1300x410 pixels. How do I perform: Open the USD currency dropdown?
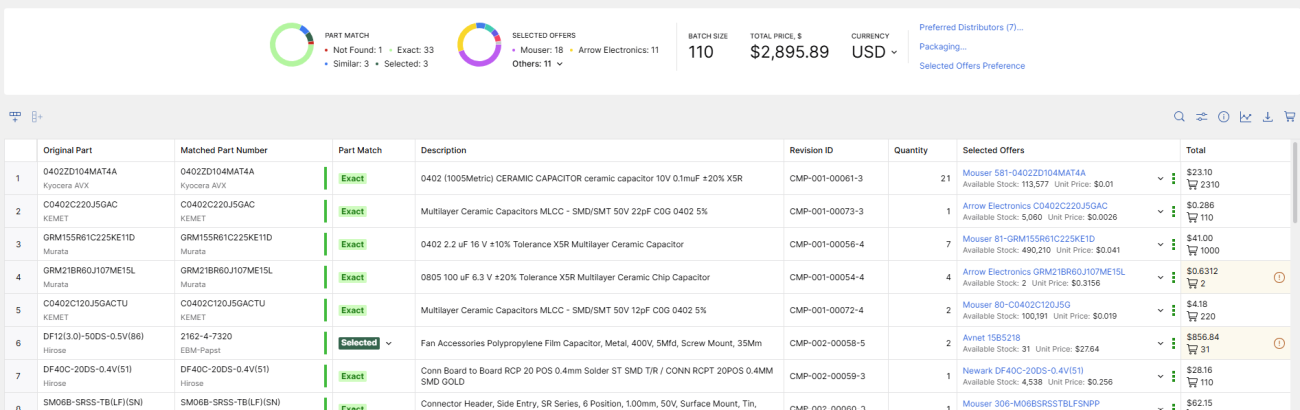875,52
